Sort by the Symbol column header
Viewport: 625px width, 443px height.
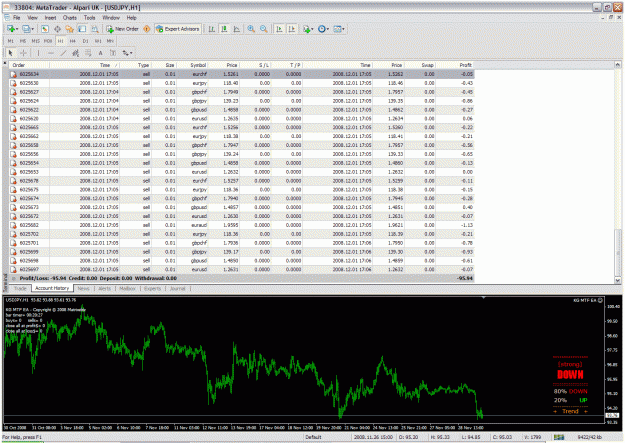(x=192, y=65)
